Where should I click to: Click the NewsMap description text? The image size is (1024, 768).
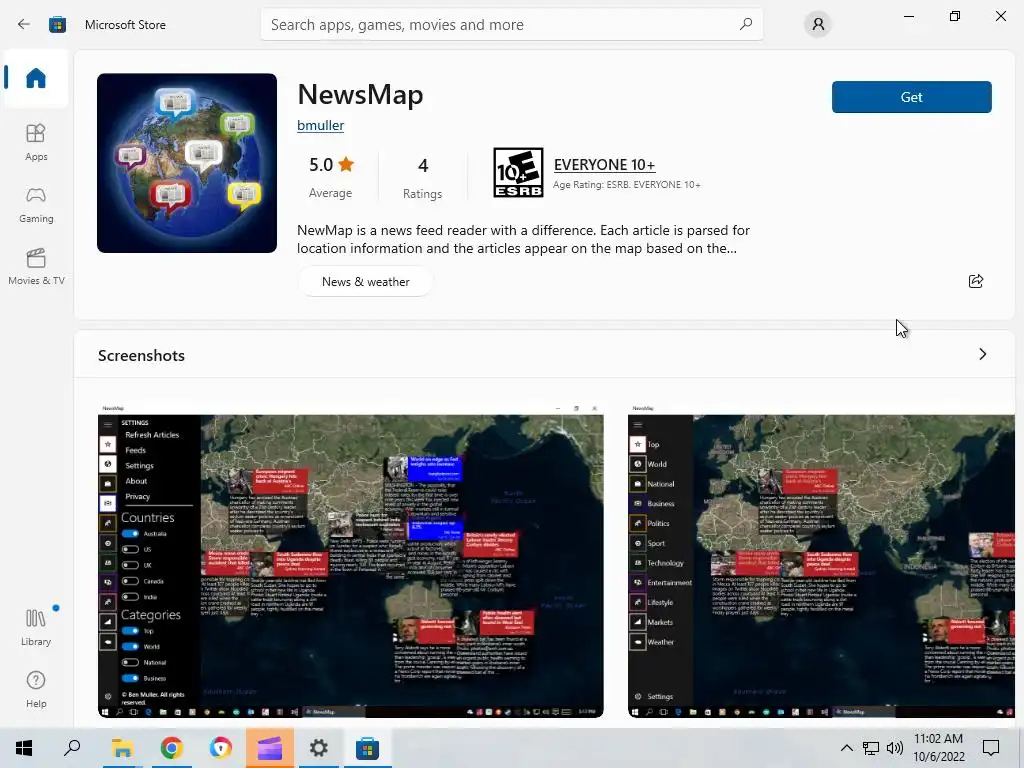coord(523,239)
